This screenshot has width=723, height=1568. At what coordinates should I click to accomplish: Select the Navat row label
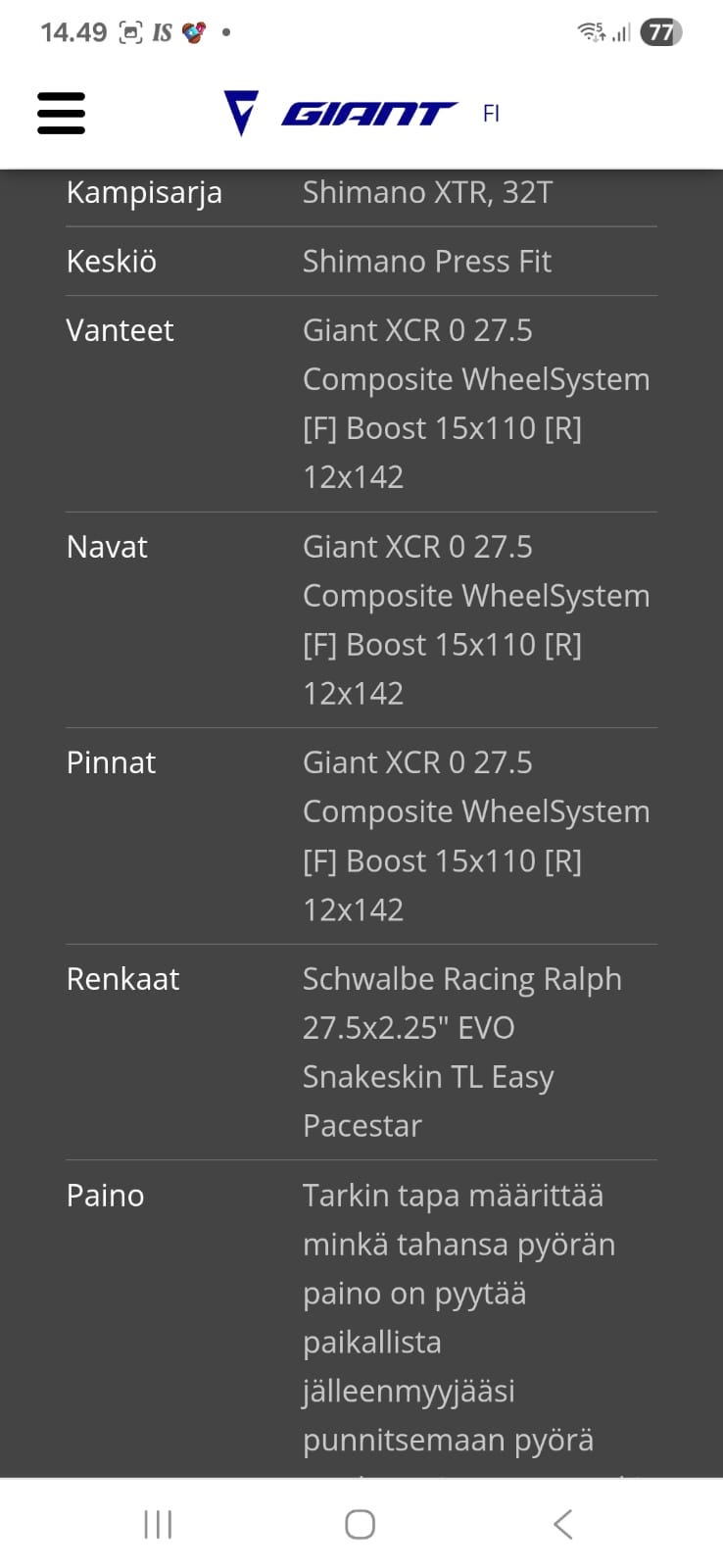107,547
